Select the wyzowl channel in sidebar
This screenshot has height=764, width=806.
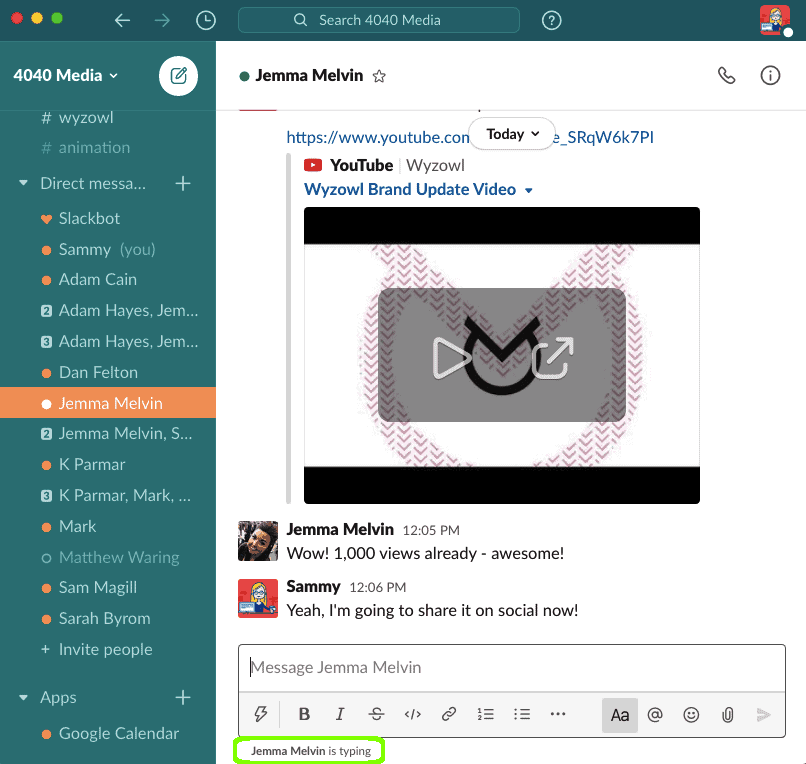click(85, 117)
